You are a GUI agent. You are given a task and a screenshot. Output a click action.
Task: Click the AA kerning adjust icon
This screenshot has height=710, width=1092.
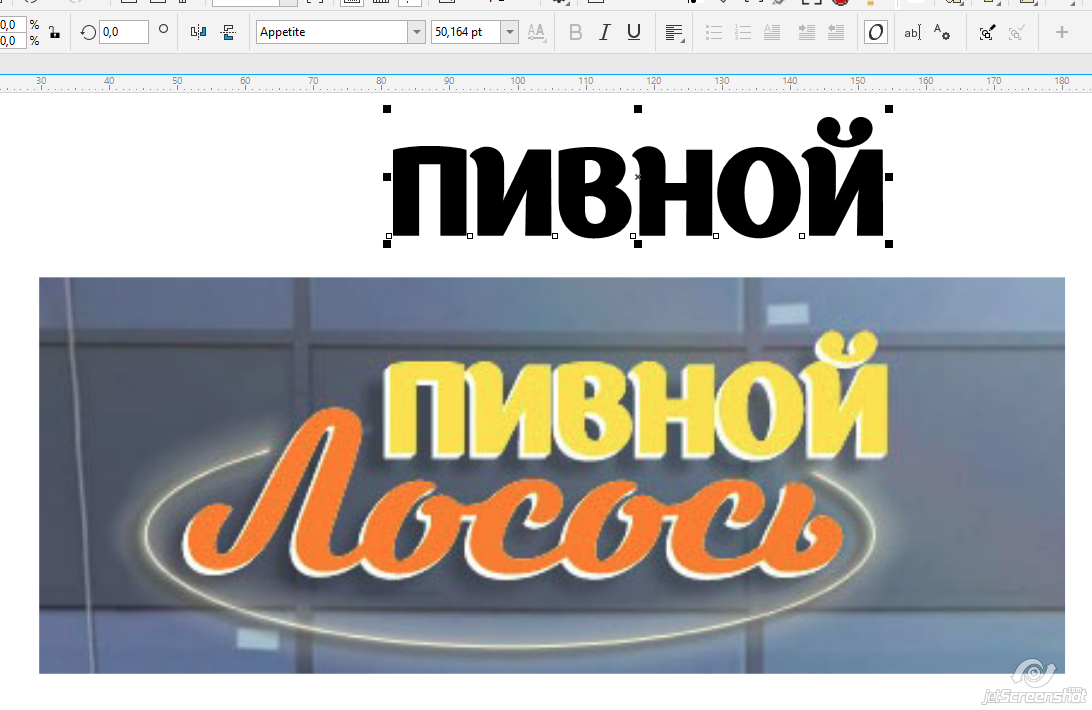pos(536,32)
